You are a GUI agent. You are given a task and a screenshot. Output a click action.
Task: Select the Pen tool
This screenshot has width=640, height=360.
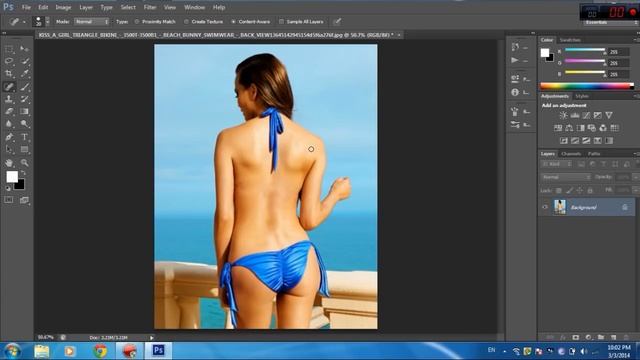(x=9, y=137)
